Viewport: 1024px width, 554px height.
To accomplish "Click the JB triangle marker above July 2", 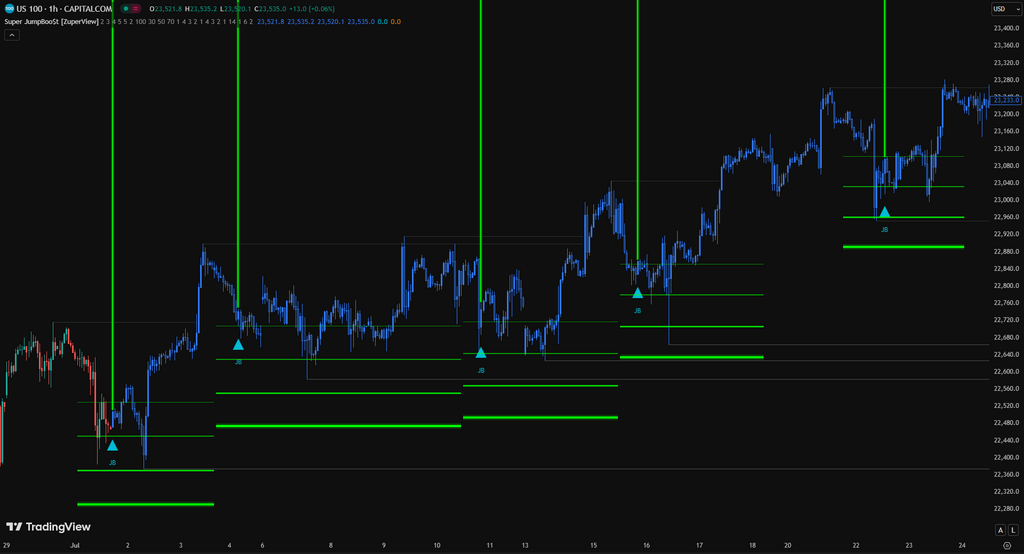I will 112,446.
